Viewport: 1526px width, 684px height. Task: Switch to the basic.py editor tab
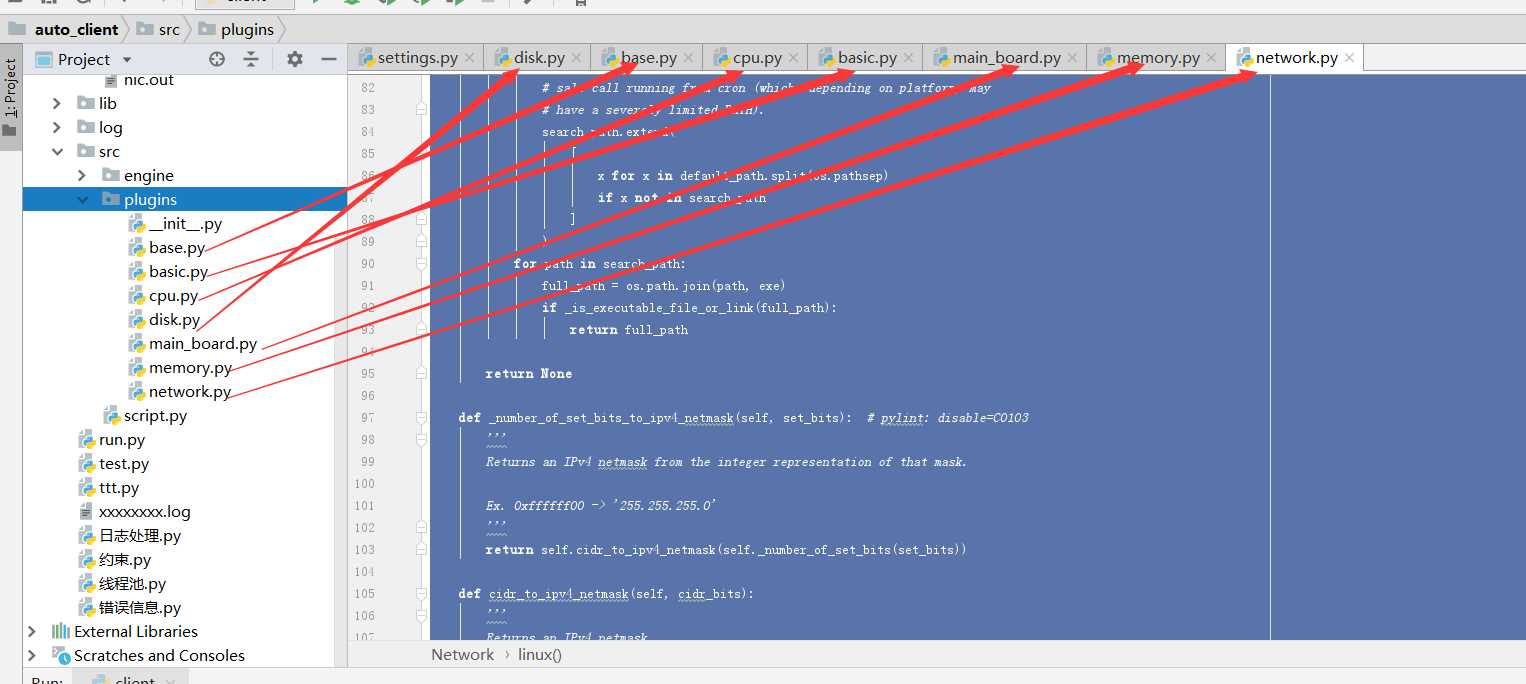point(867,58)
